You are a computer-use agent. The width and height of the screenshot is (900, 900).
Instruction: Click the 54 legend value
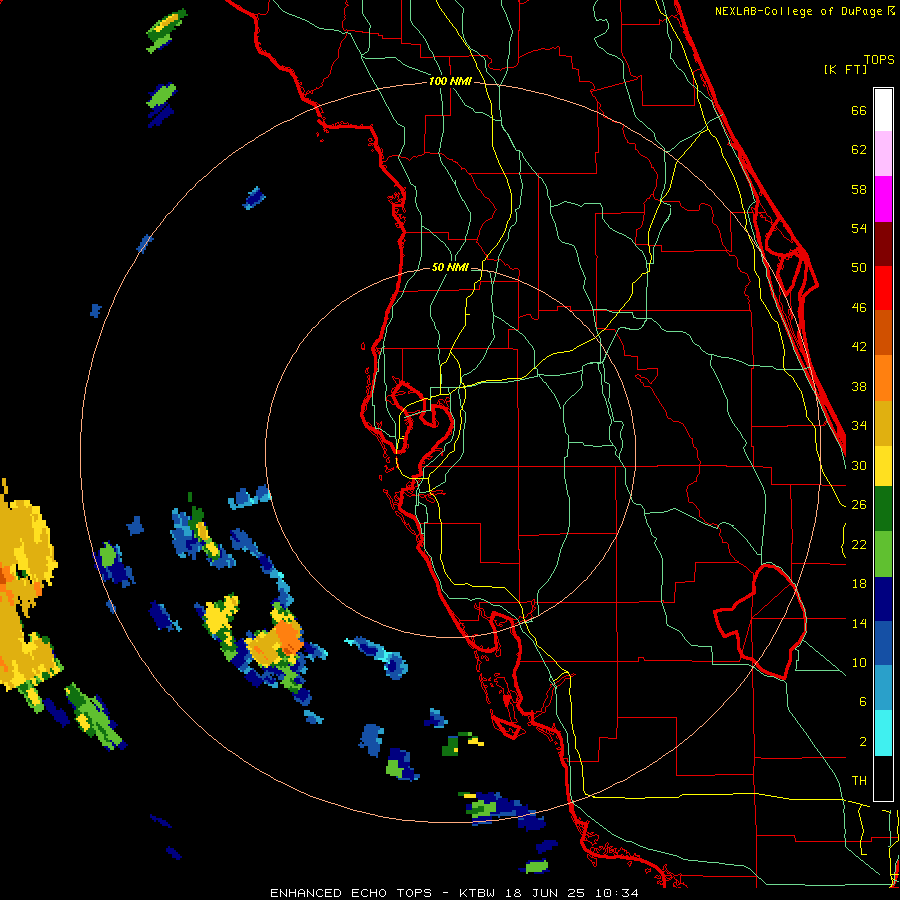[x=859, y=228]
